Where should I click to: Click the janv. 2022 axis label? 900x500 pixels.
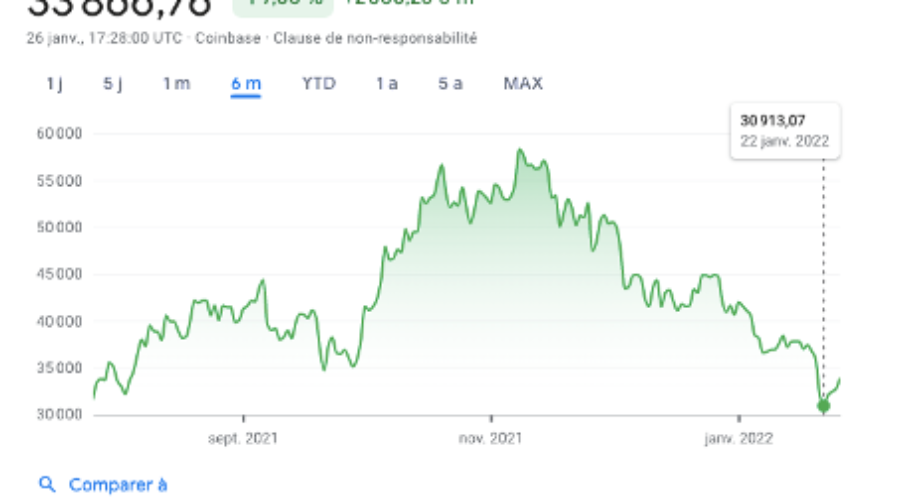click(x=738, y=438)
